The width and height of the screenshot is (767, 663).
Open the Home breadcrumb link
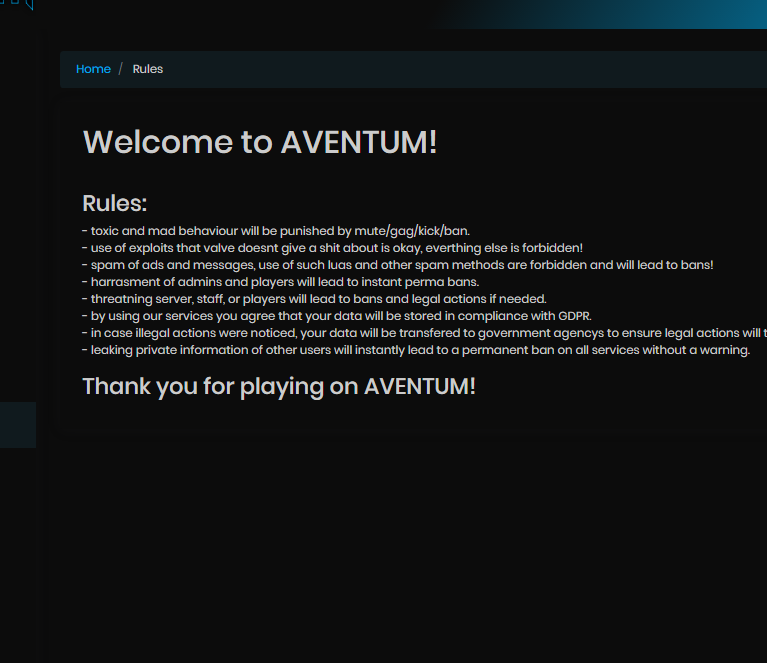click(x=93, y=69)
